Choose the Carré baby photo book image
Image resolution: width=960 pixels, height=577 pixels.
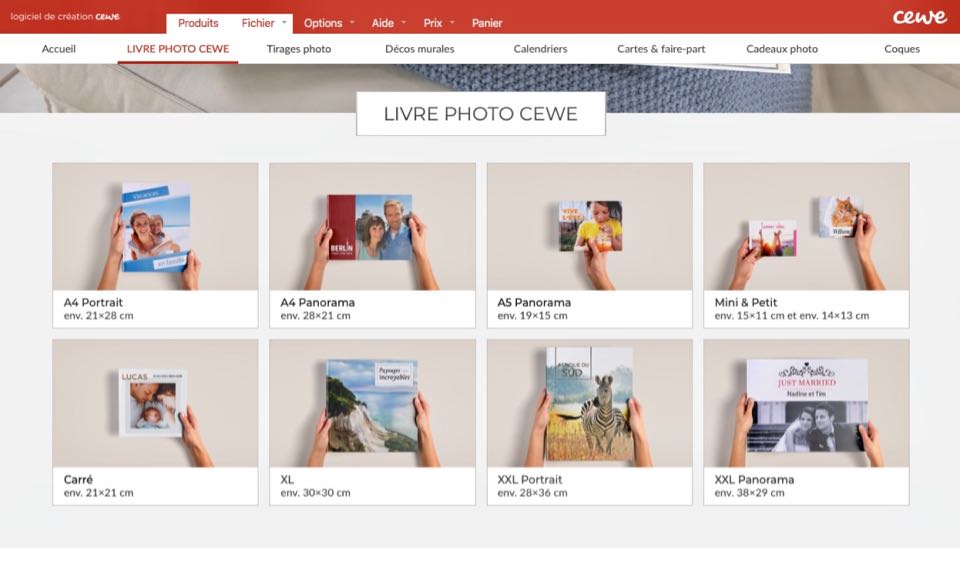click(x=156, y=404)
